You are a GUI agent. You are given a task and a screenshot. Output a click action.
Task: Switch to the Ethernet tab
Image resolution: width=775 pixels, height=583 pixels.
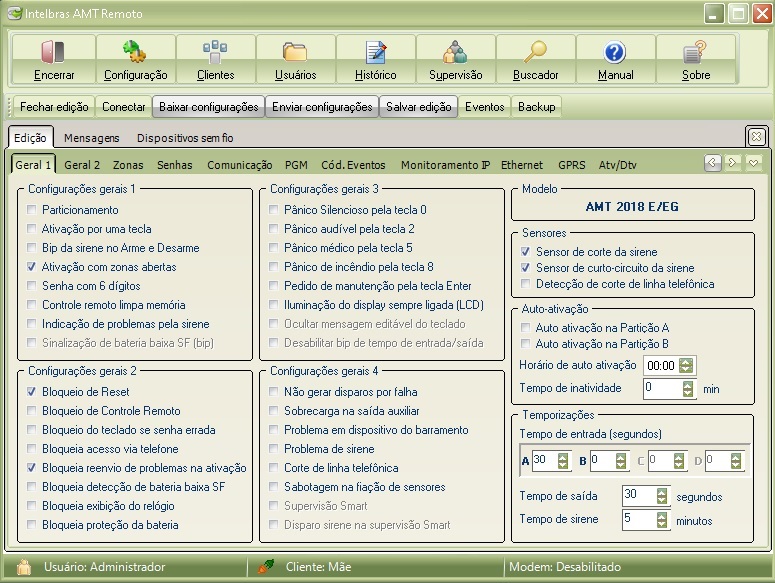click(x=521, y=165)
